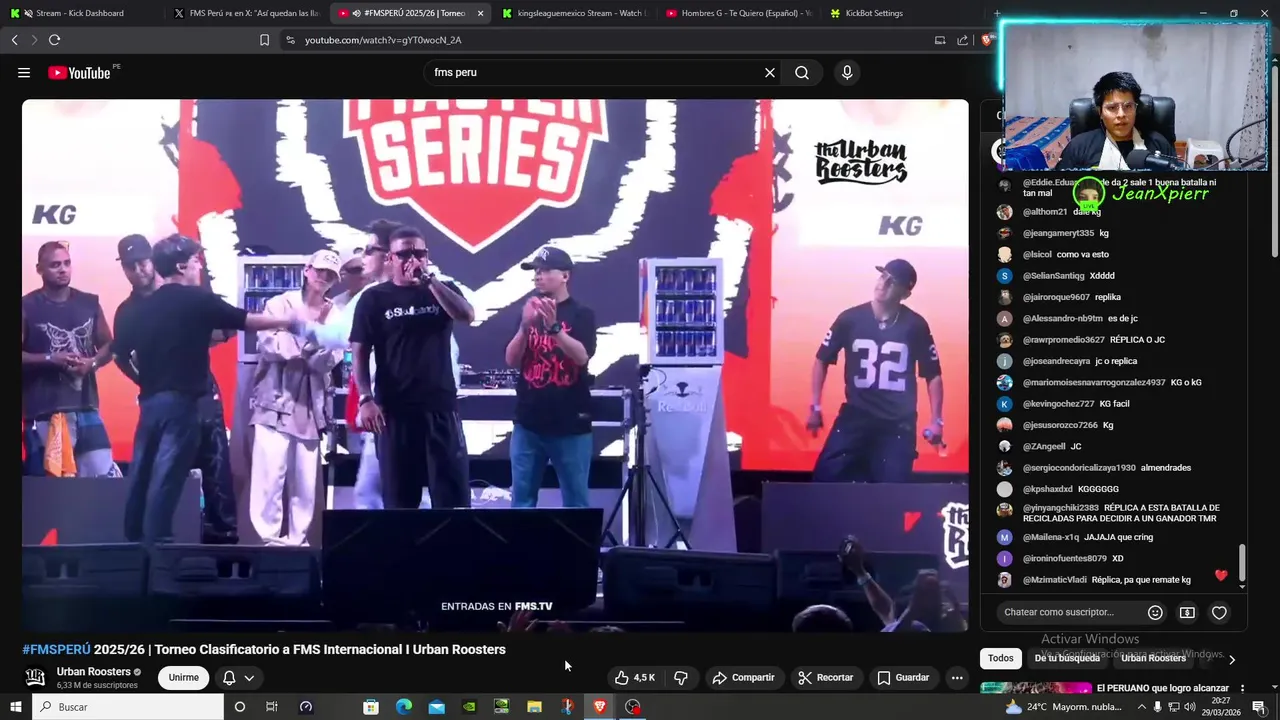Click the Recortar clip button

(x=826, y=678)
